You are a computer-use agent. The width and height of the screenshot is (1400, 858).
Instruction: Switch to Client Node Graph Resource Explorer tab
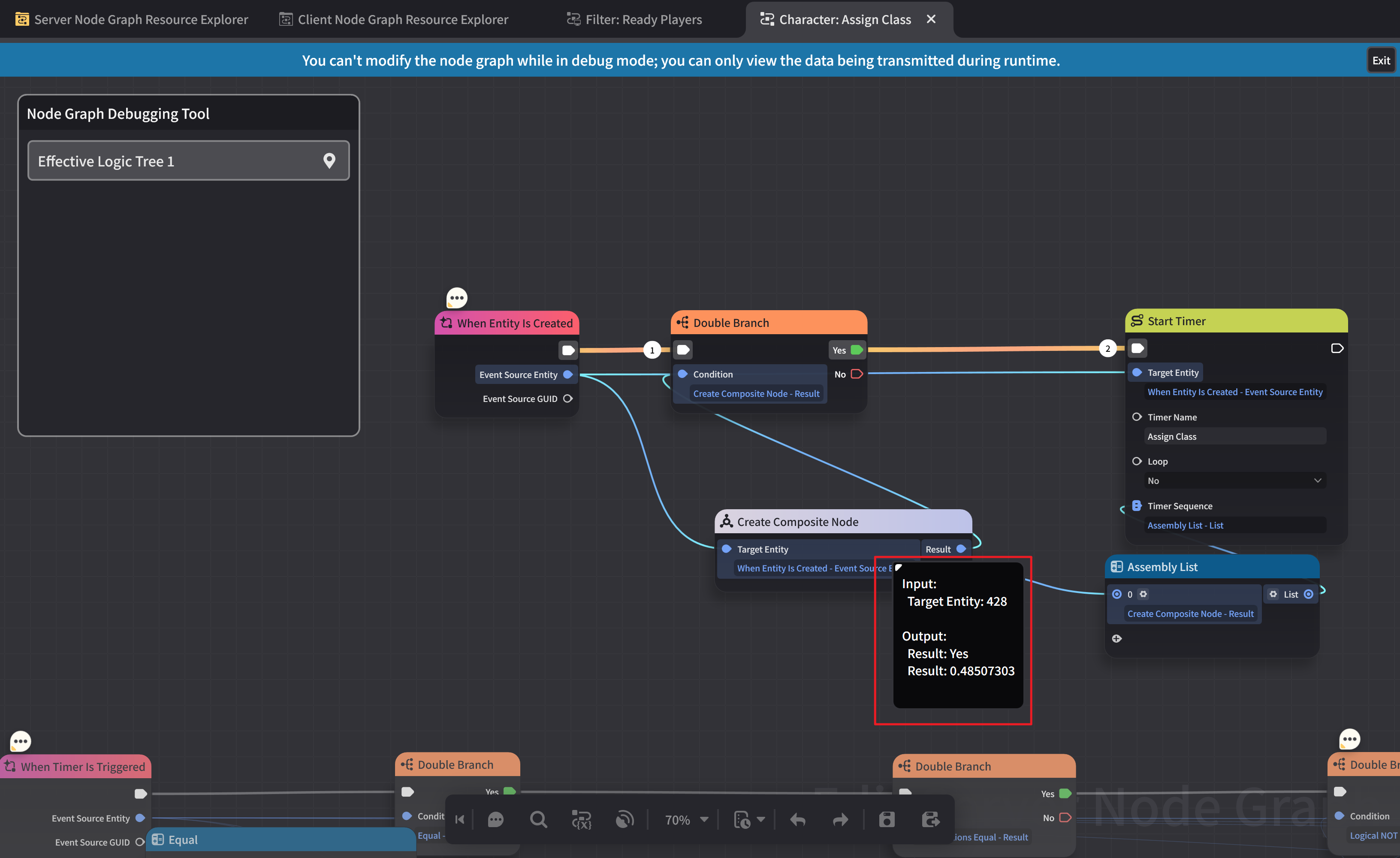pyautogui.click(x=394, y=19)
